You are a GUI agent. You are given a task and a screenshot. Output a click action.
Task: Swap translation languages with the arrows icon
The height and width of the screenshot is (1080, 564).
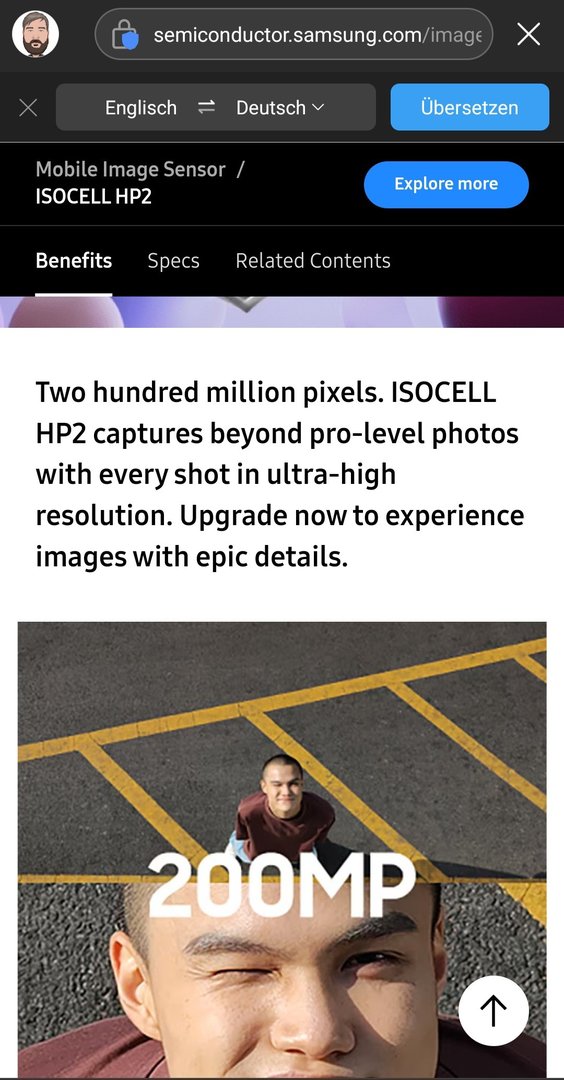tap(207, 107)
